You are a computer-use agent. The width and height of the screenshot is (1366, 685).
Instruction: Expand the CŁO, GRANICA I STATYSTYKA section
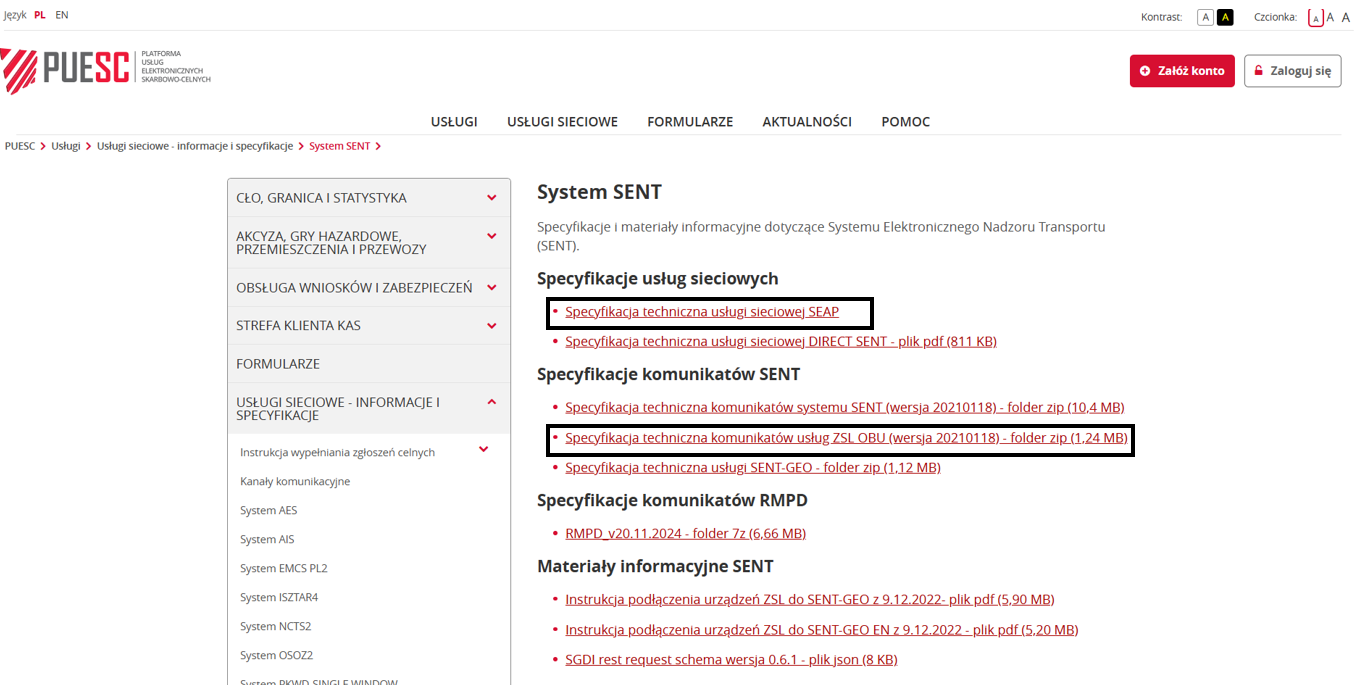pos(491,198)
